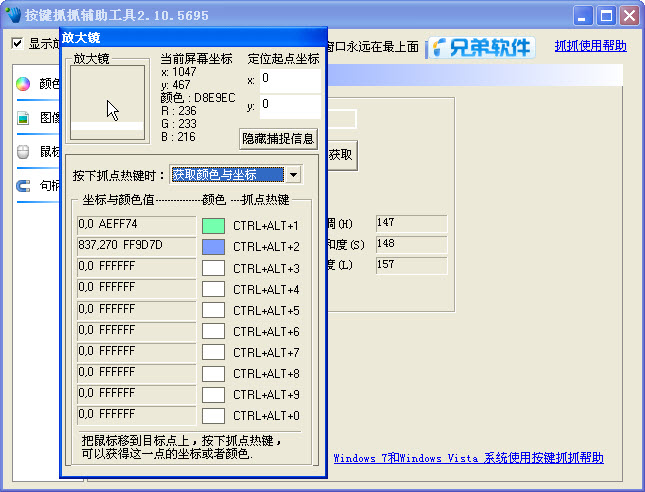
Task: Click the 837,270 FF9D7D coordinate field
Action: point(136,246)
